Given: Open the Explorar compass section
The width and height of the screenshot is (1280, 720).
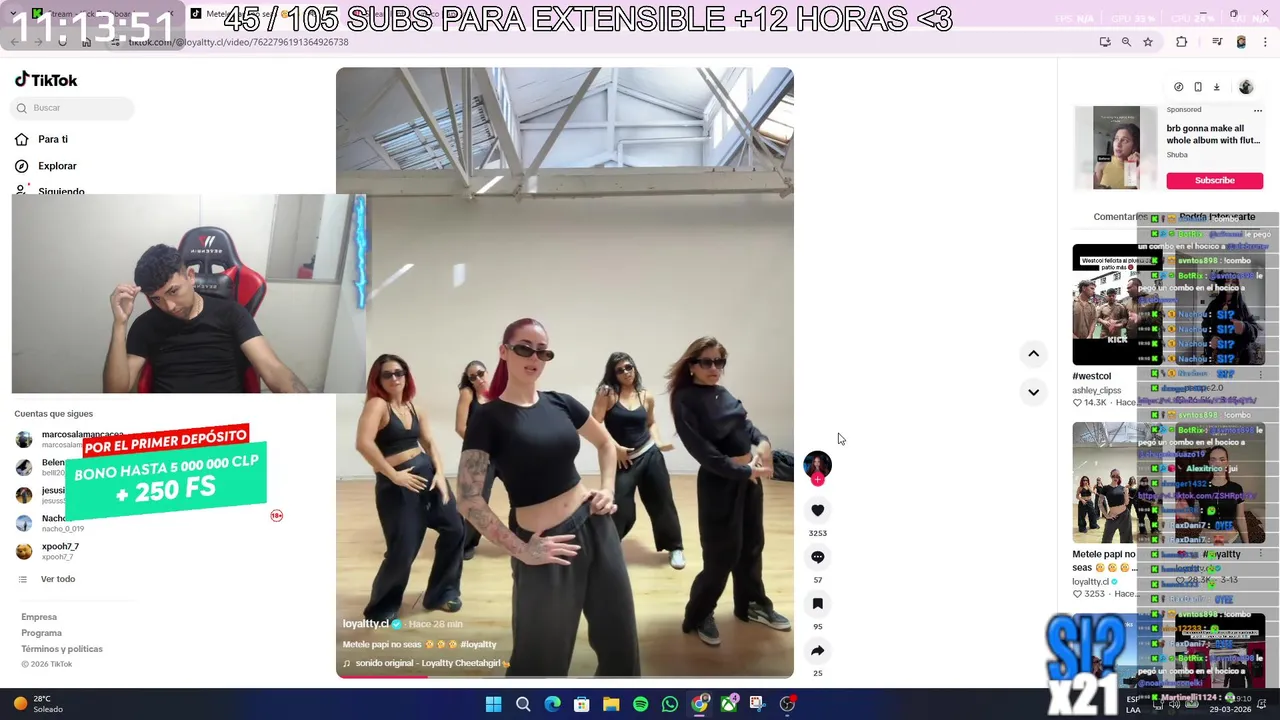Looking at the screenshot, I should pyautogui.click(x=46, y=166).
